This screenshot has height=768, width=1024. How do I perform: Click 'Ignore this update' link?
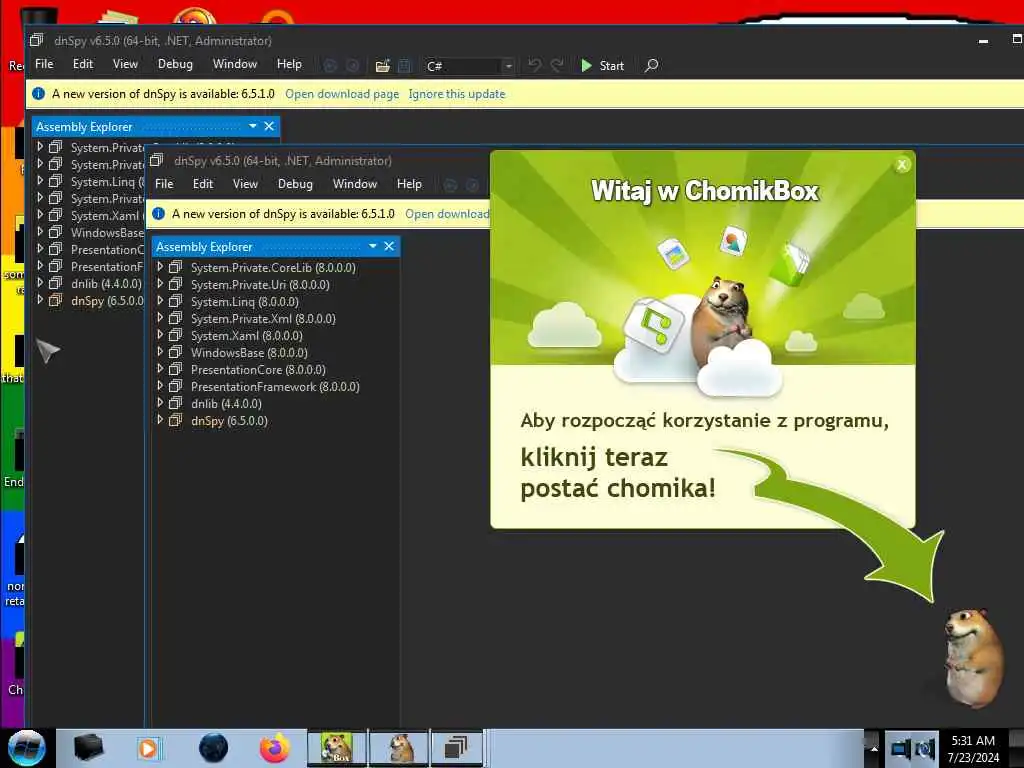(456, 94)
